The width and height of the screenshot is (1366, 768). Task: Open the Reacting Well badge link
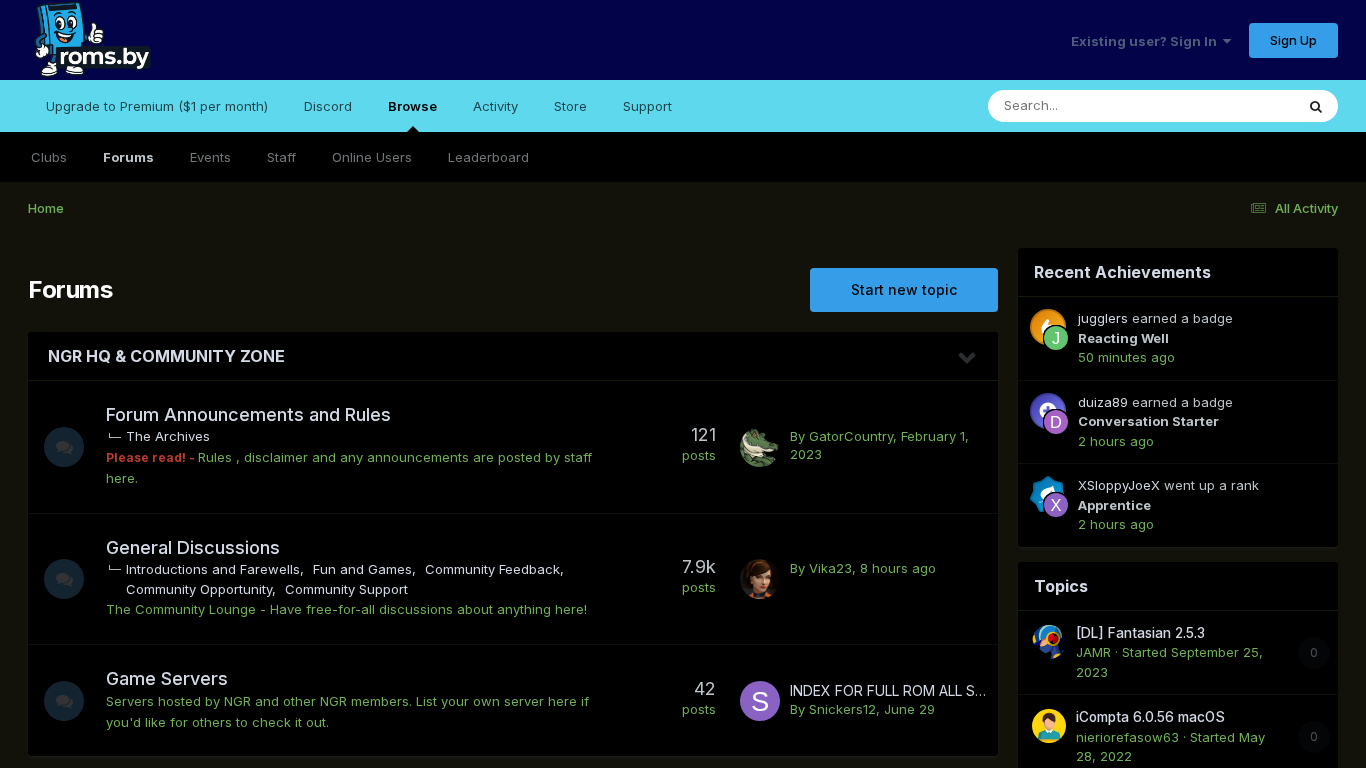(1123, 338)
